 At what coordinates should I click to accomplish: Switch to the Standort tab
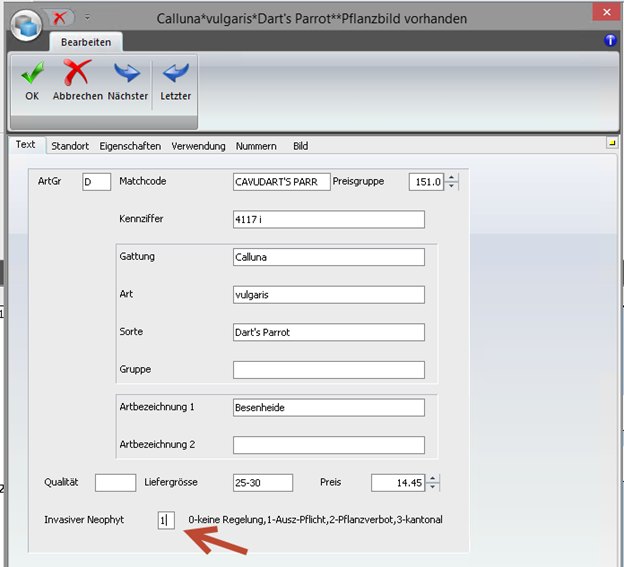tap(70, 146)
